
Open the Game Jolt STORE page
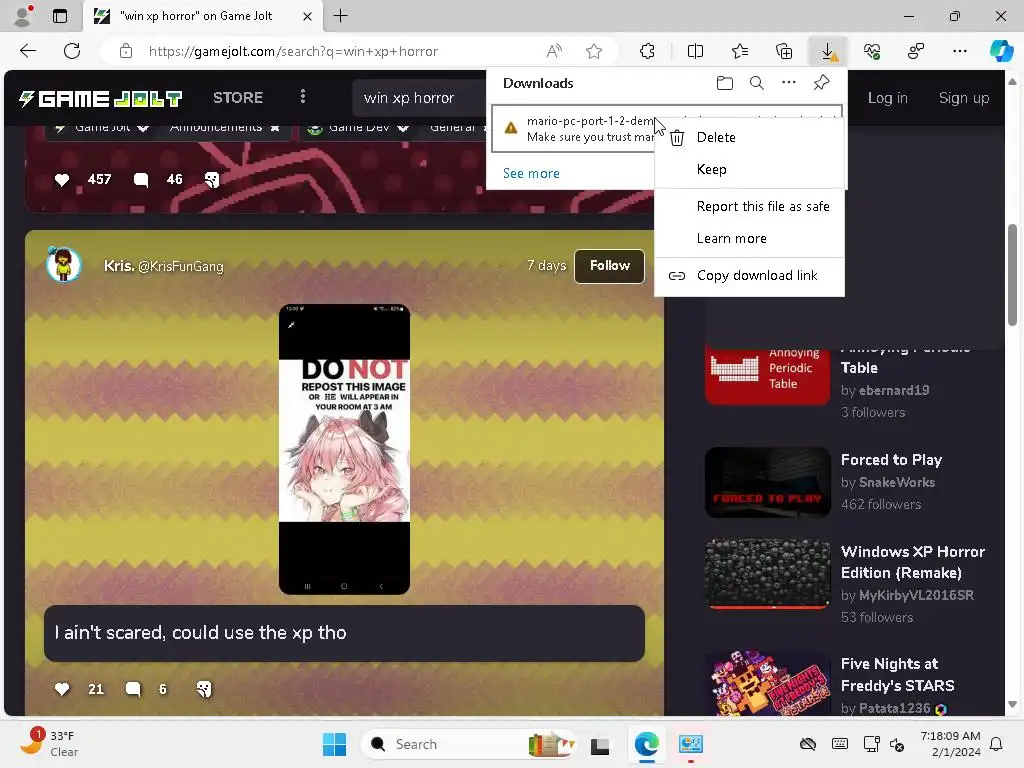click(238, 98)
